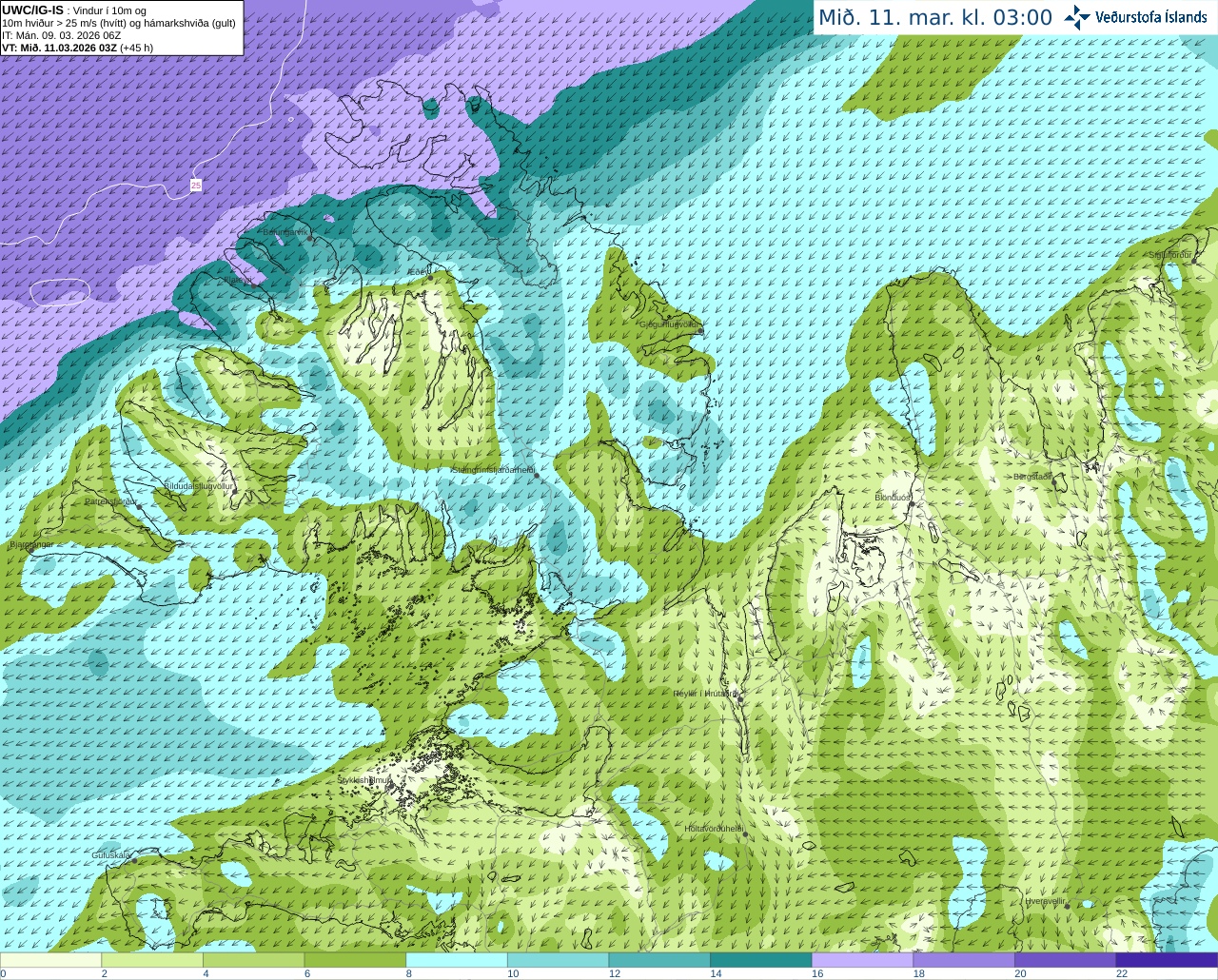This screenshot has width=1218, height=980.
Task: Click the Hveravellir station label
Action: pos(1045,900)
